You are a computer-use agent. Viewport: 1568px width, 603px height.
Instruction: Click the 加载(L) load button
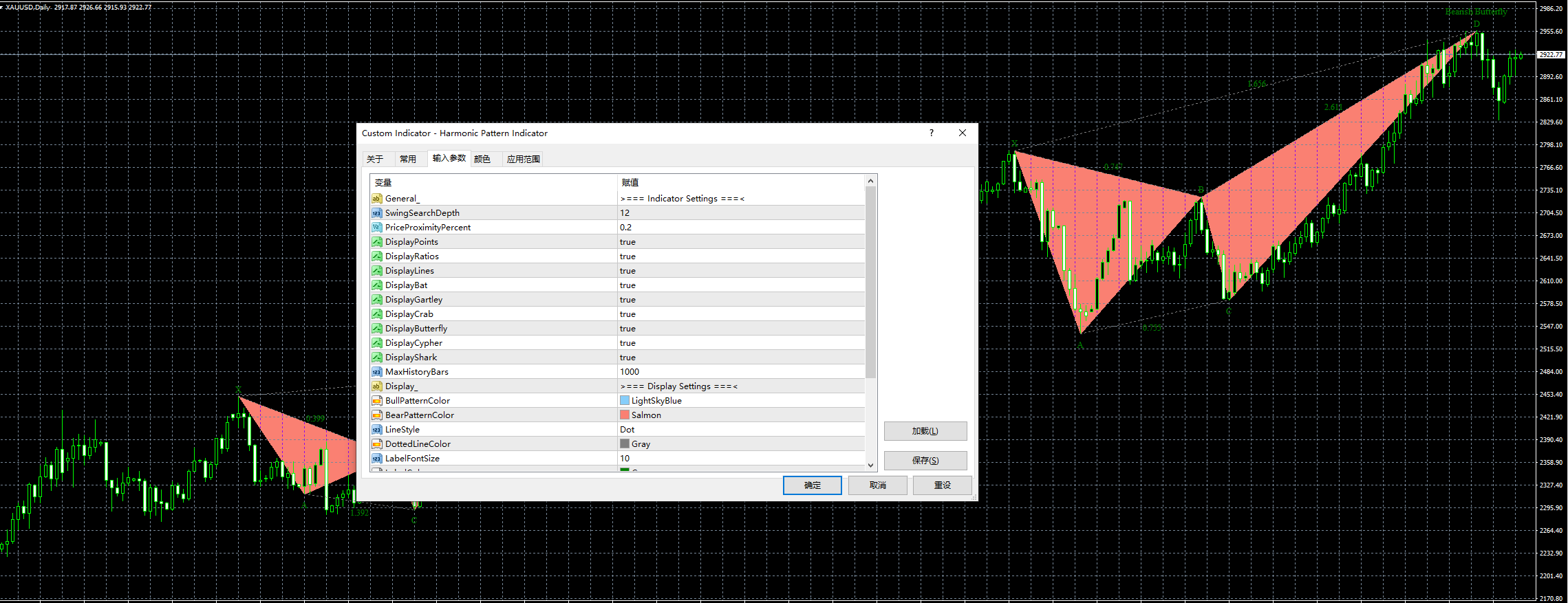(925, 431)
